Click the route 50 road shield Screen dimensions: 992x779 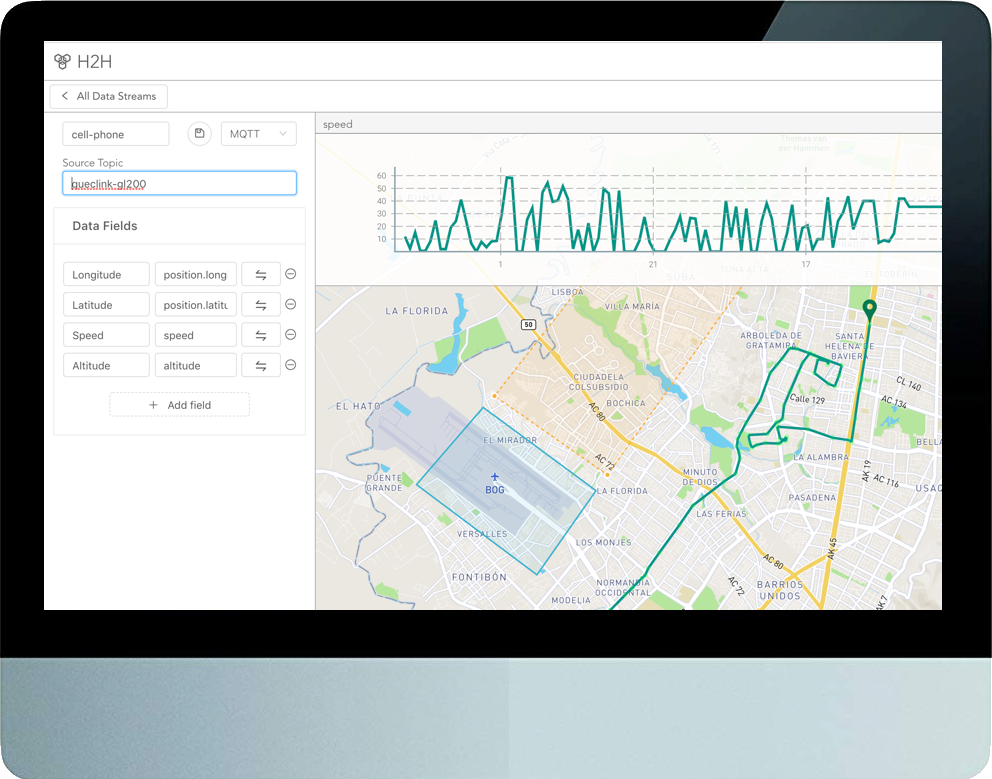[x=528, y=325]
